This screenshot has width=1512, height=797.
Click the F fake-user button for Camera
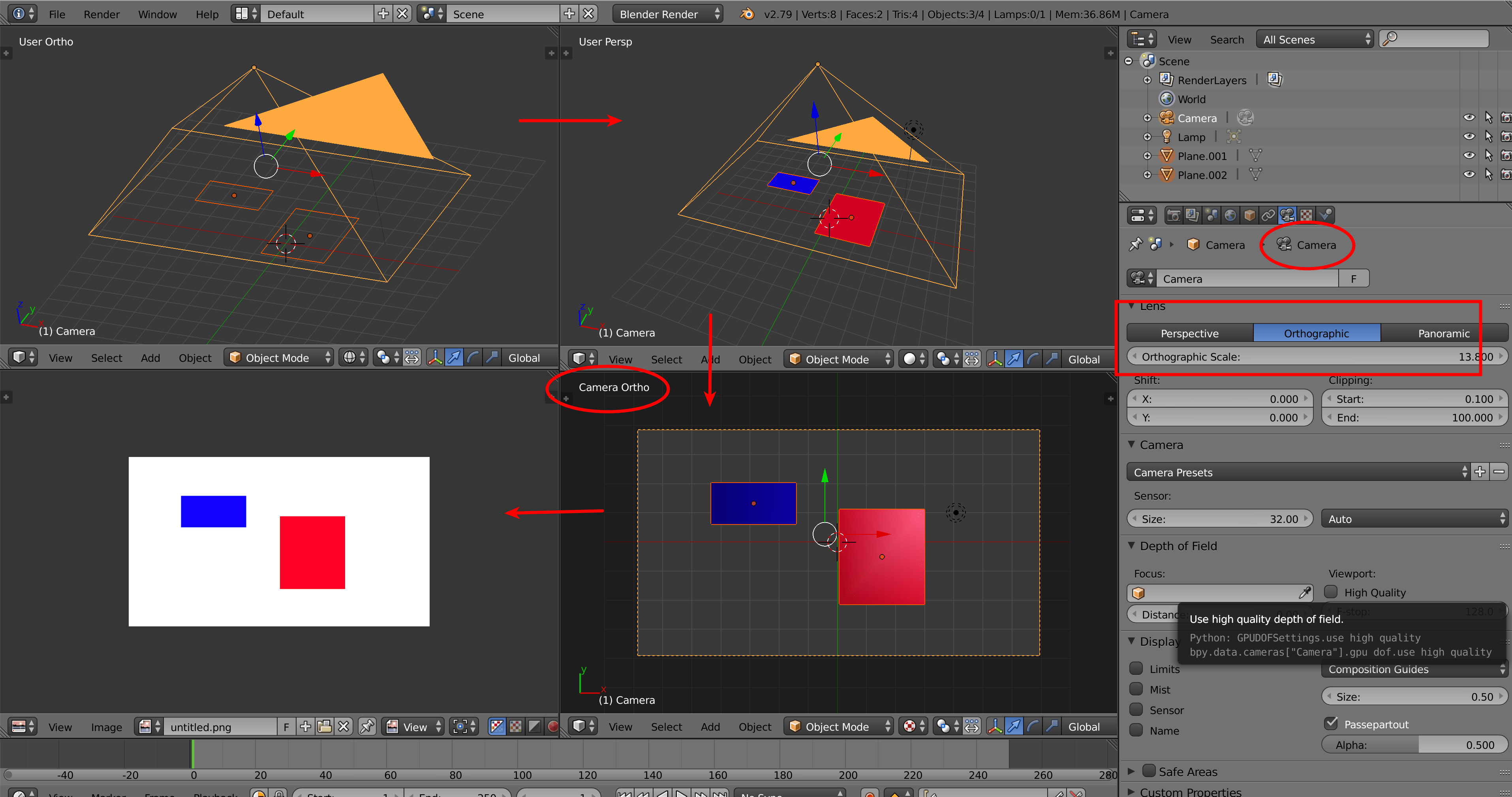(1354, 278)
